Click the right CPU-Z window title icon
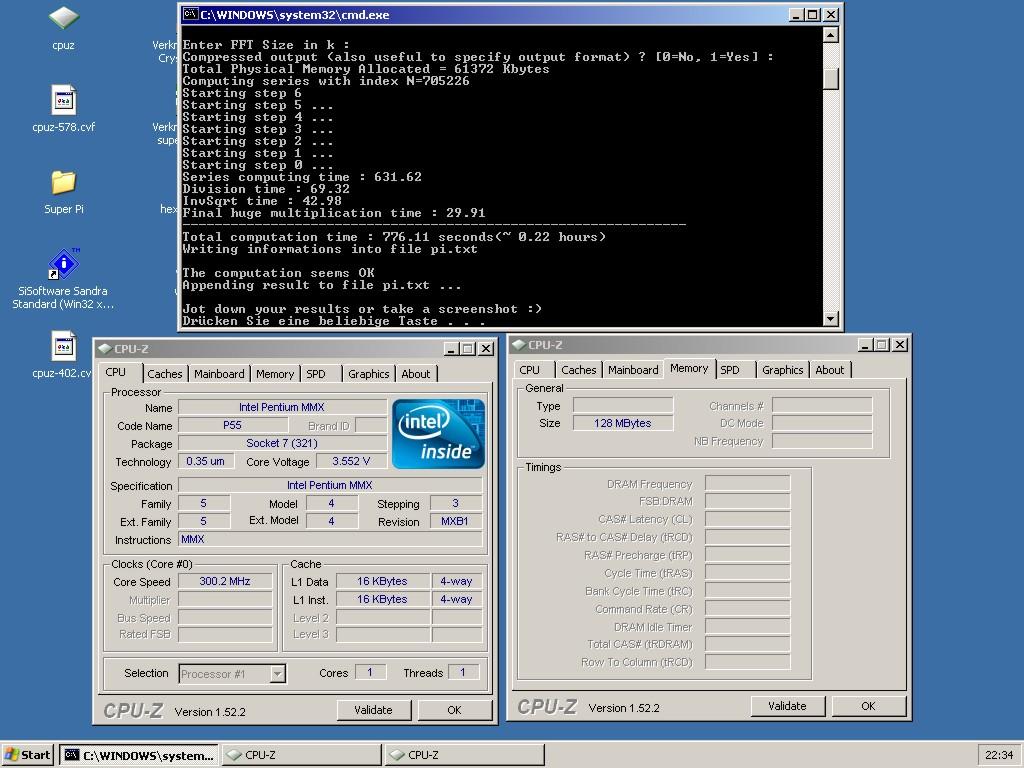Image resolution: width=1024 pixels, height=768 pixels. pos(519,345)
